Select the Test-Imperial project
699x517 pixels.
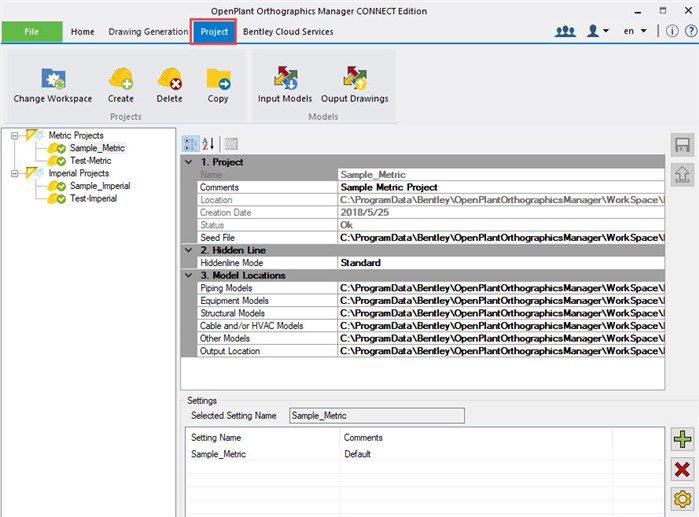coord(93,198)
